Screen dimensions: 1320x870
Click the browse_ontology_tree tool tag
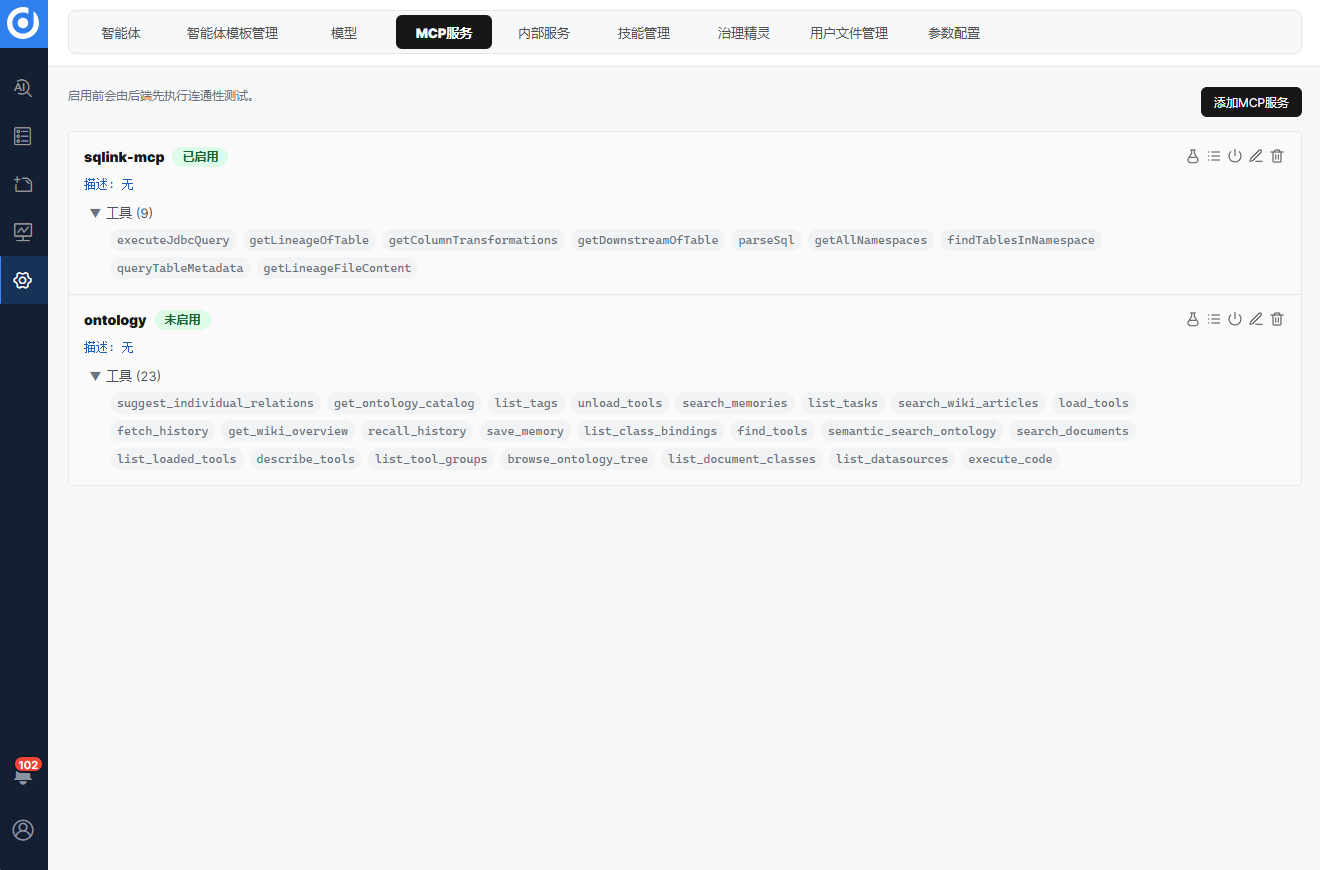pos(577,459)
